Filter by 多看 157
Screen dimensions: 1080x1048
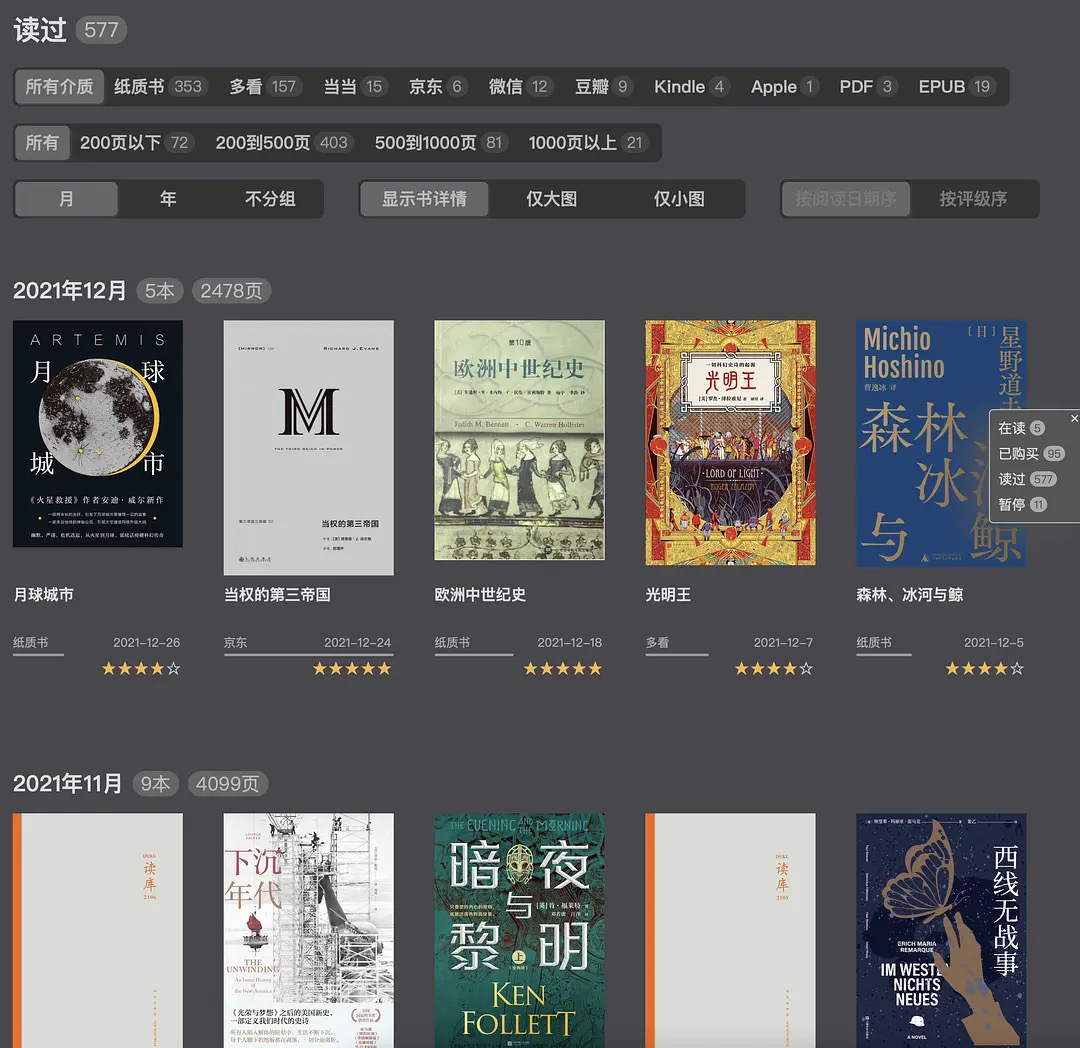pyautogui.click(x=264, y=87)
